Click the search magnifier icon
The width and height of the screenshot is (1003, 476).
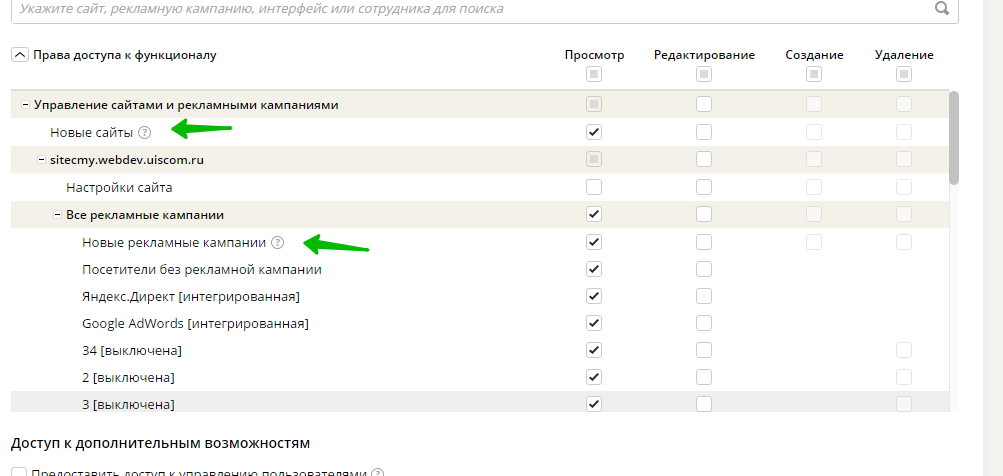[941, 9]
